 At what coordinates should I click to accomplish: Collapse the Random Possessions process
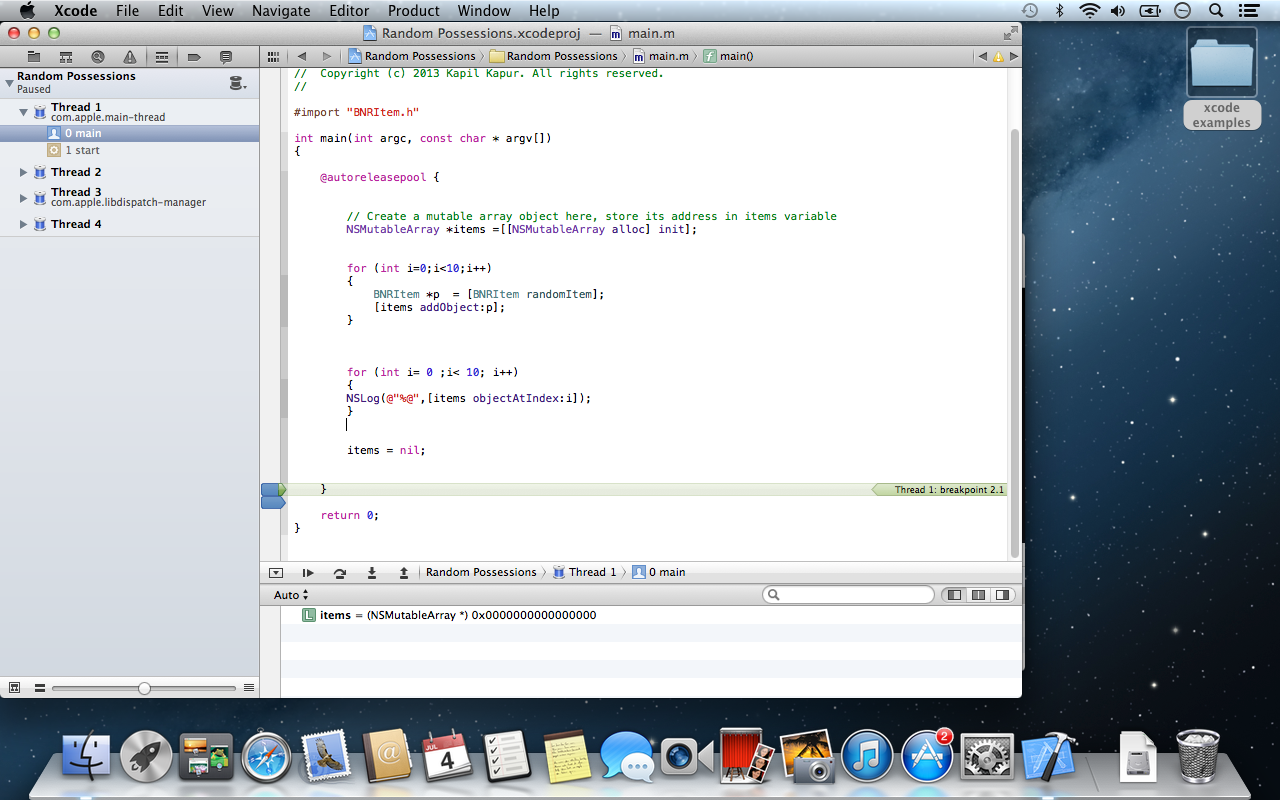(9, 83)
